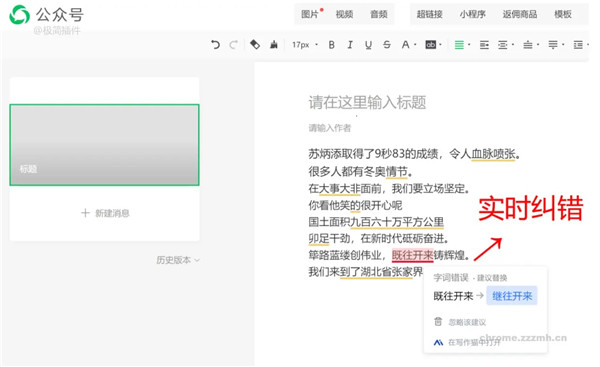Click the undo arrow icon

[215, 45]
